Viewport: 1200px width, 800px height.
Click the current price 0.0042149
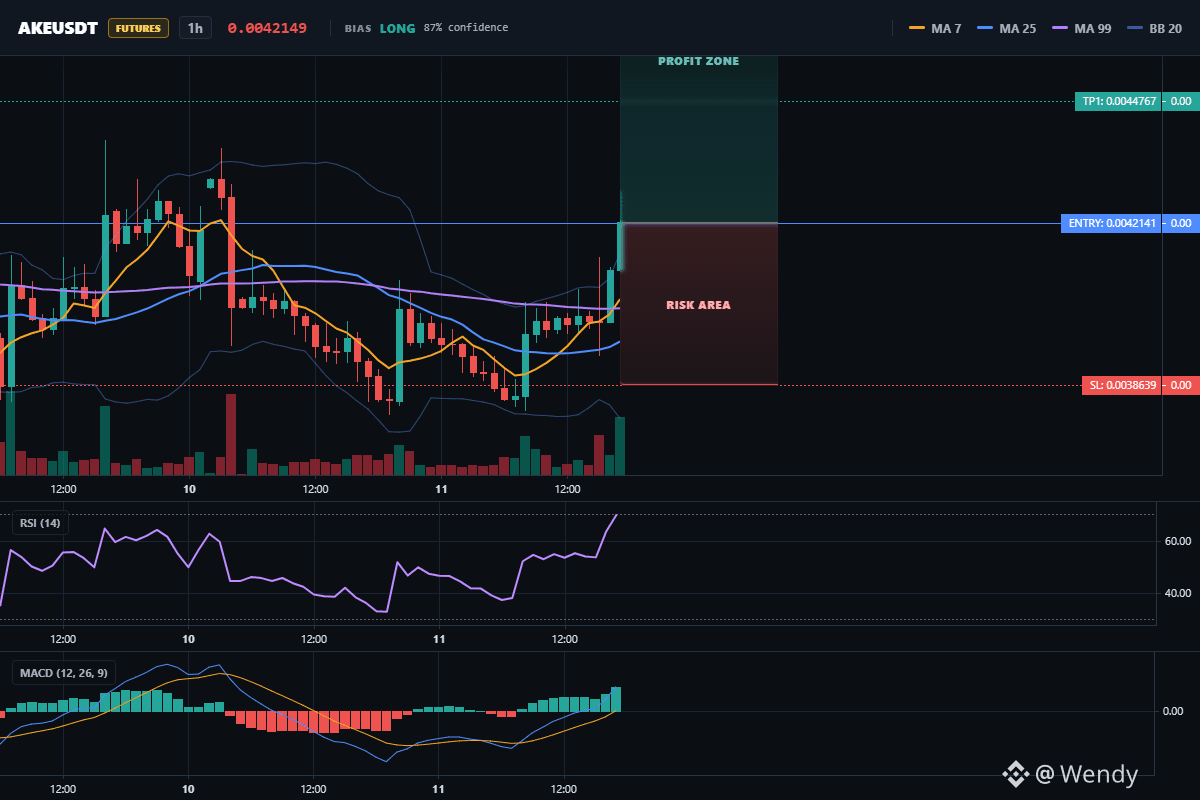[x=267, y=28]
